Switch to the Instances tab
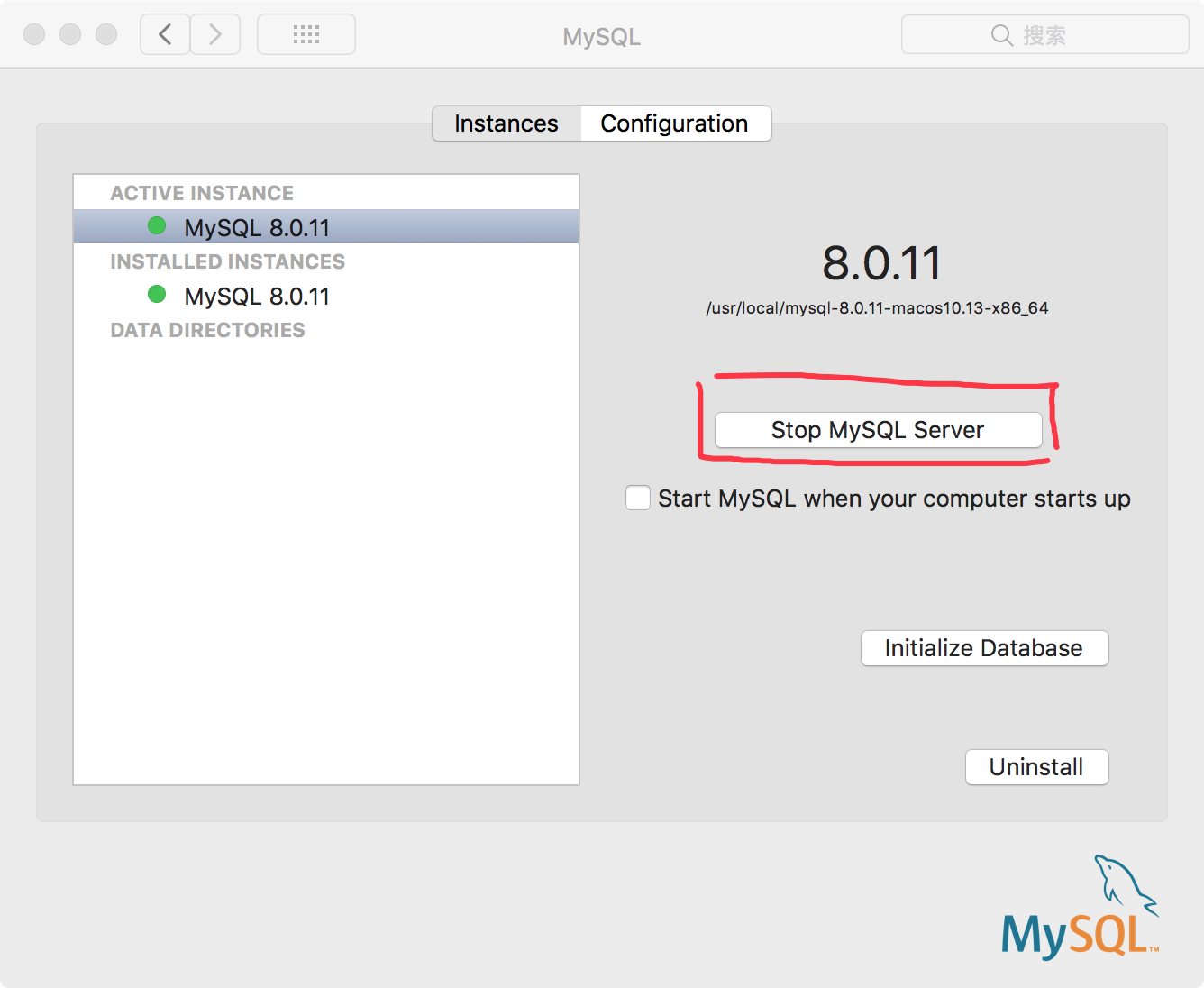 coord(506,123)
